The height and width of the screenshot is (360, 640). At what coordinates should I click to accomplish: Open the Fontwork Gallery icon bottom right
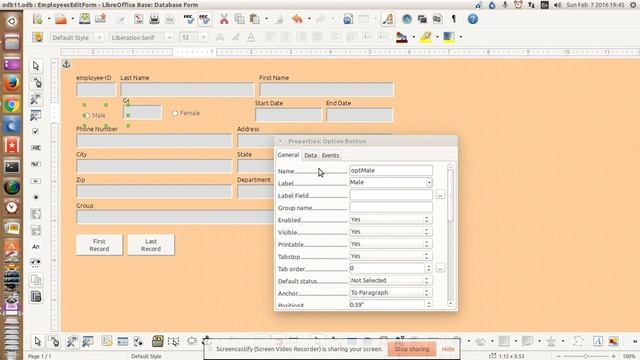pyautogui.click(x=598, y=341)
